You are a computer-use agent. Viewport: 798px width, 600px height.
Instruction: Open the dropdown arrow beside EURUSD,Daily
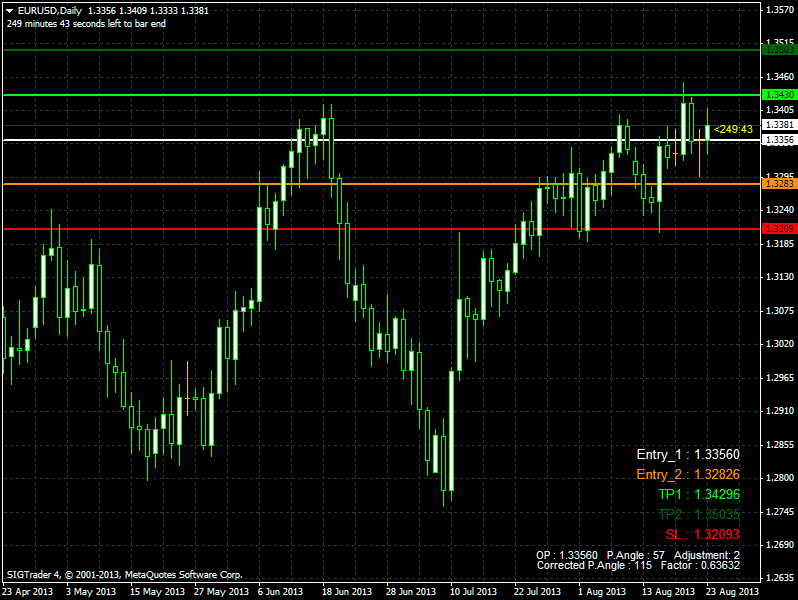pyautogui.click(x=10, y=9)
